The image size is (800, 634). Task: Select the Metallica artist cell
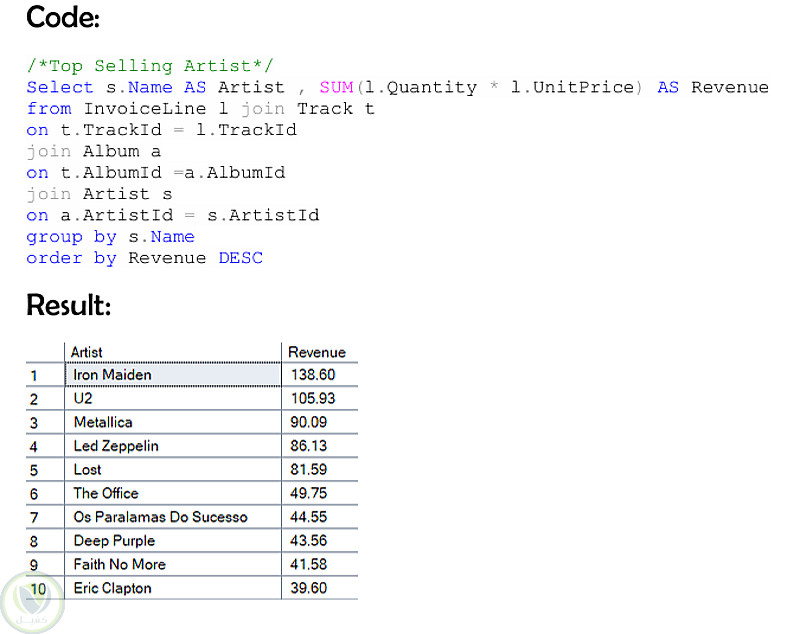point(173,422)
